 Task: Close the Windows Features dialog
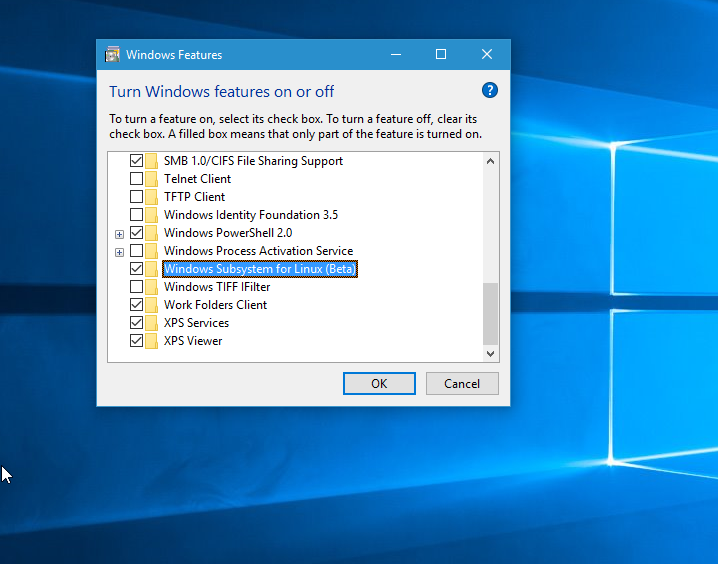point(487,54)
